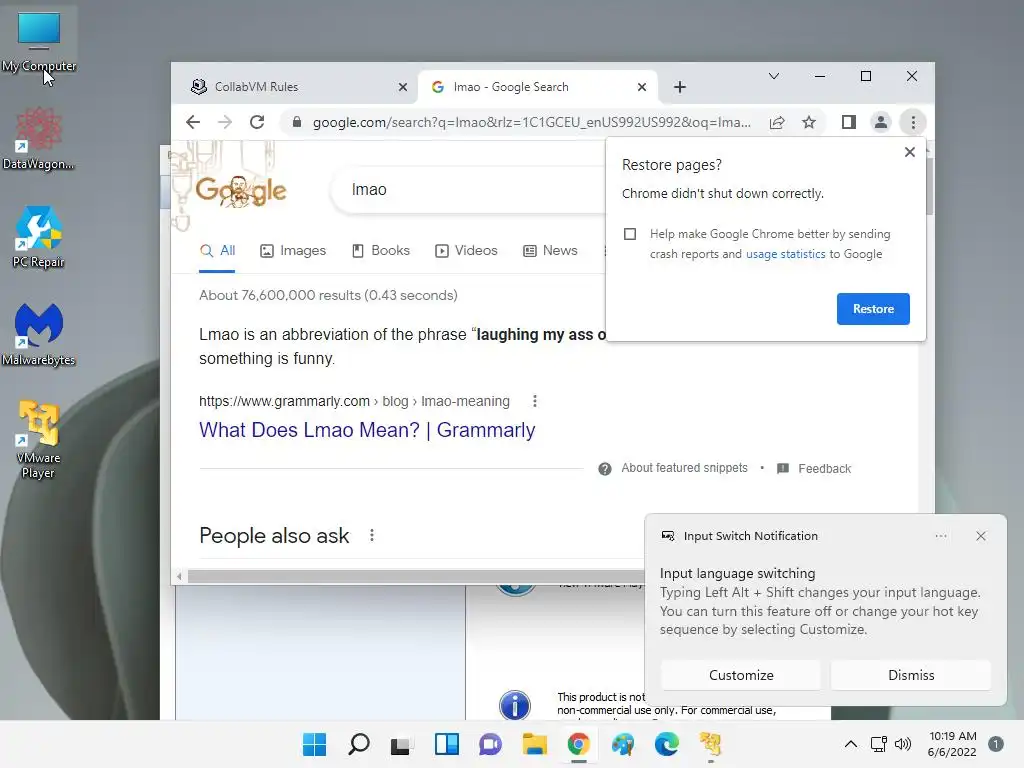Go back using Chrome's back arrow
The width and height of the screenshot is (1024, 768).
193,122
